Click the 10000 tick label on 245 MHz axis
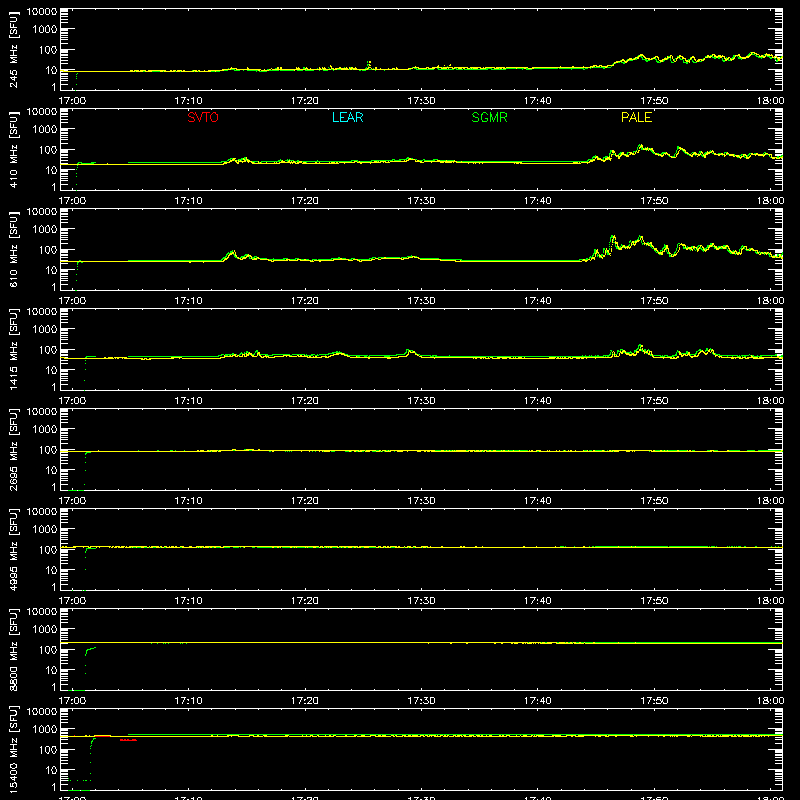Image resolution: width=800 pixels, height=800 pixels. 42,12
